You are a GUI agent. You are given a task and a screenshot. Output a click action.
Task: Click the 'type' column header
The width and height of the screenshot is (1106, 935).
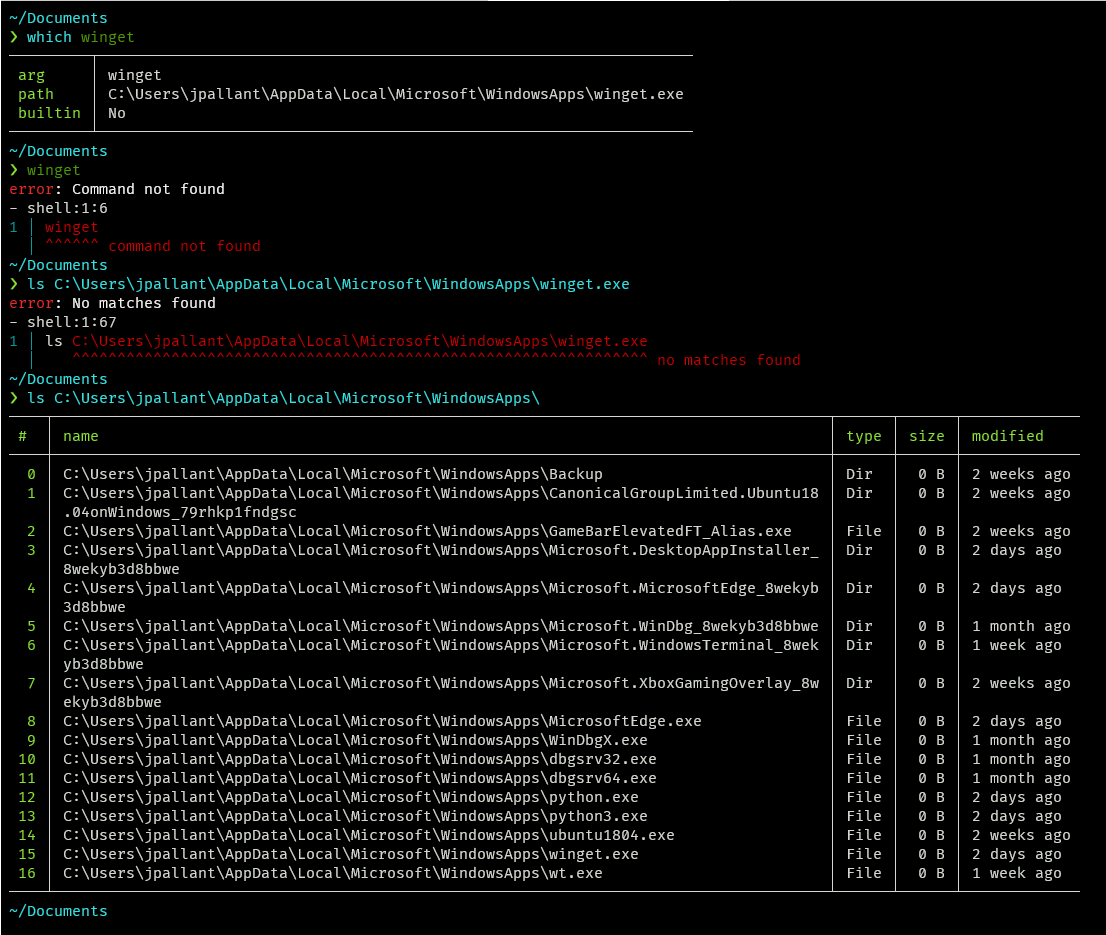click(864, 435)
